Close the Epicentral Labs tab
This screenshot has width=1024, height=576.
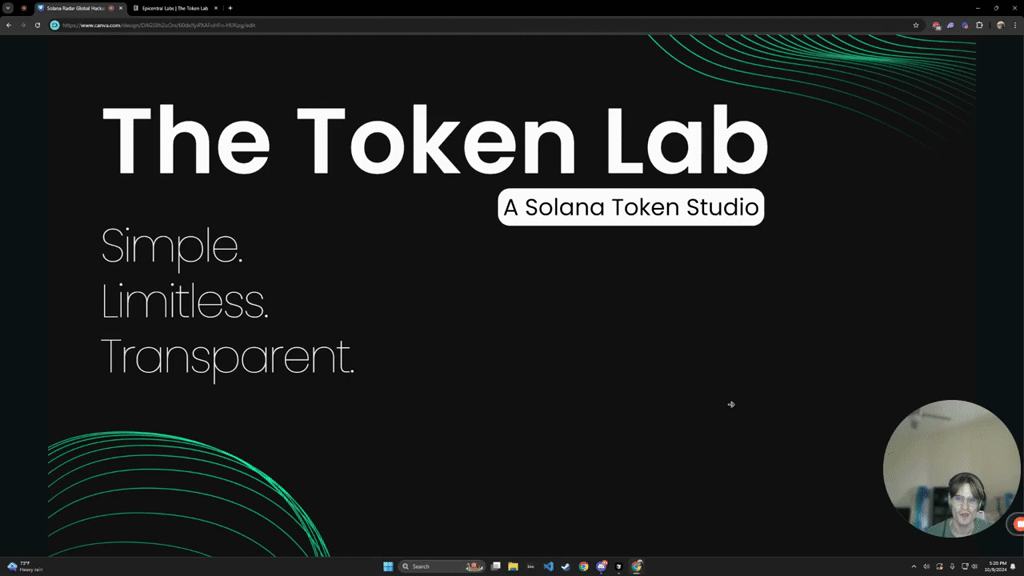(x=216, y=8)
